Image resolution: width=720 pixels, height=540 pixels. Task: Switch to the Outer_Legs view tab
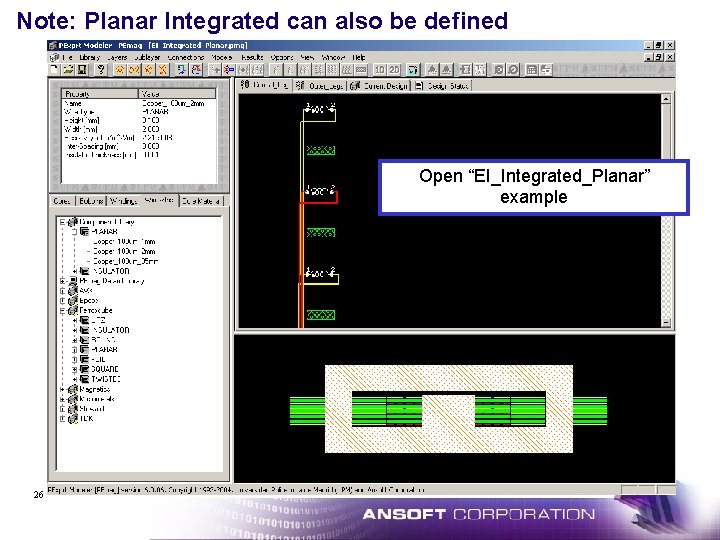tap(320, 86)
